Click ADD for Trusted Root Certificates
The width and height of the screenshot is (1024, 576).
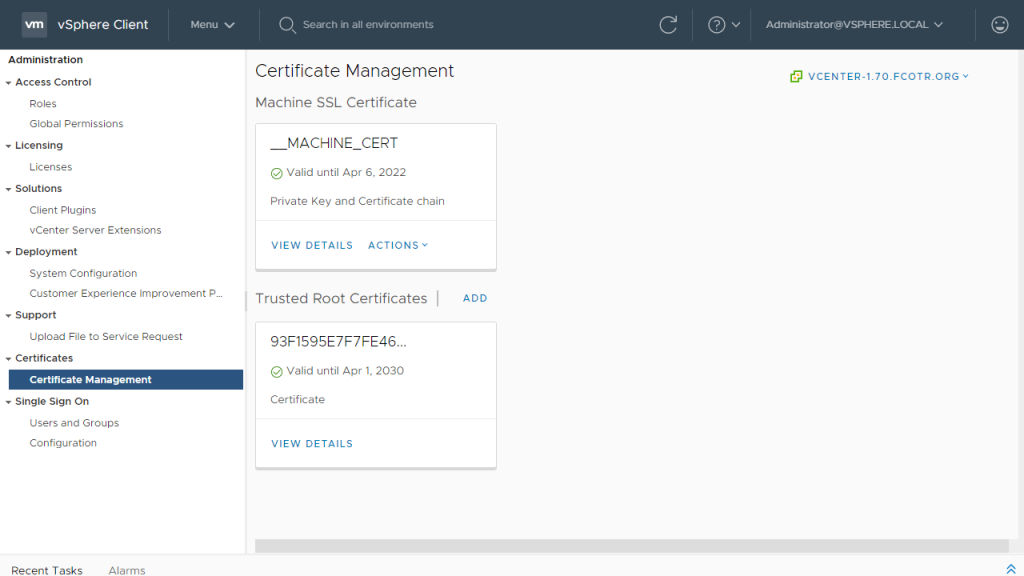[x=475, y=298]
